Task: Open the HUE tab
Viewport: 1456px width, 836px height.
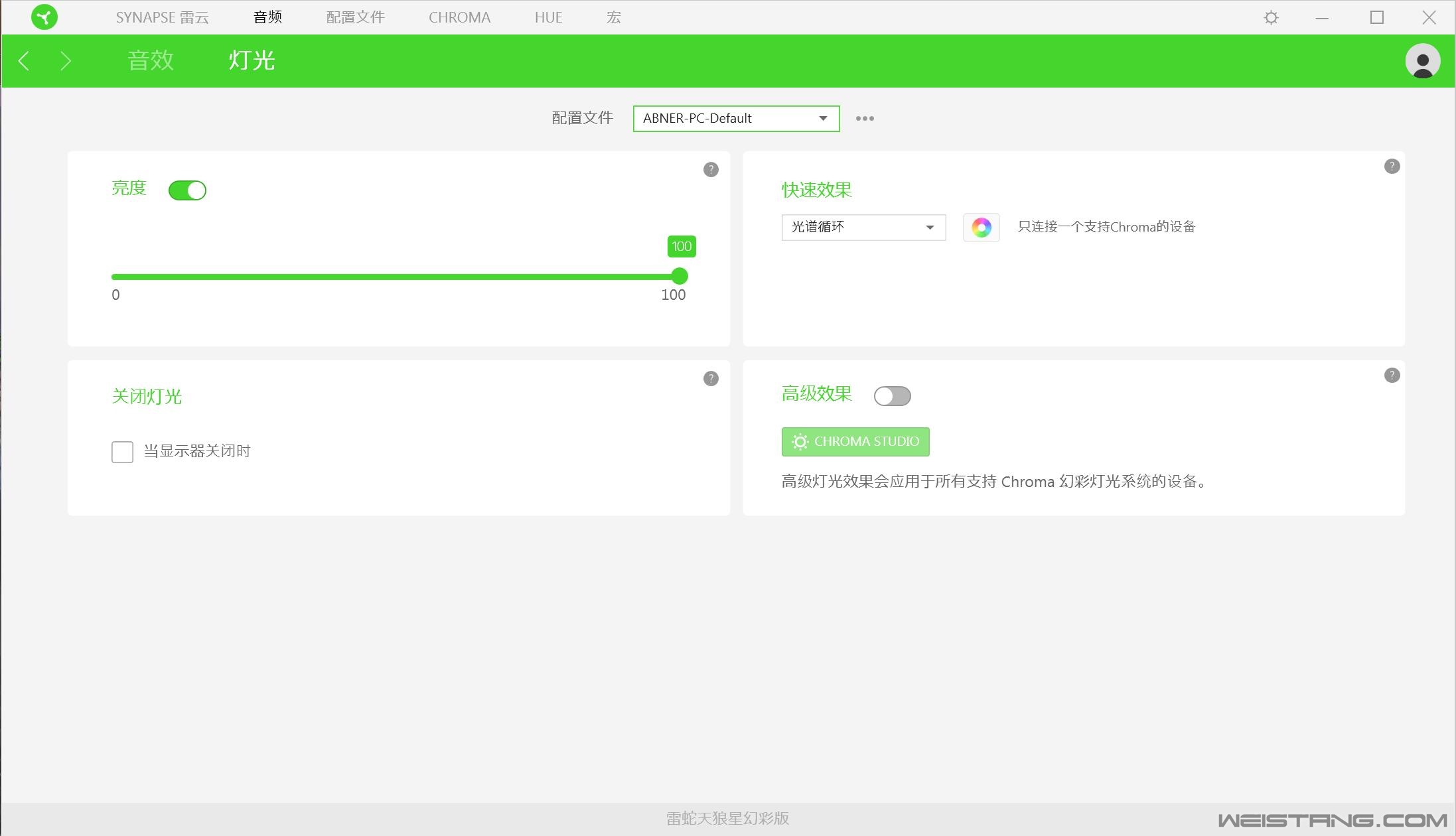Action: click(x=549, y=17)
